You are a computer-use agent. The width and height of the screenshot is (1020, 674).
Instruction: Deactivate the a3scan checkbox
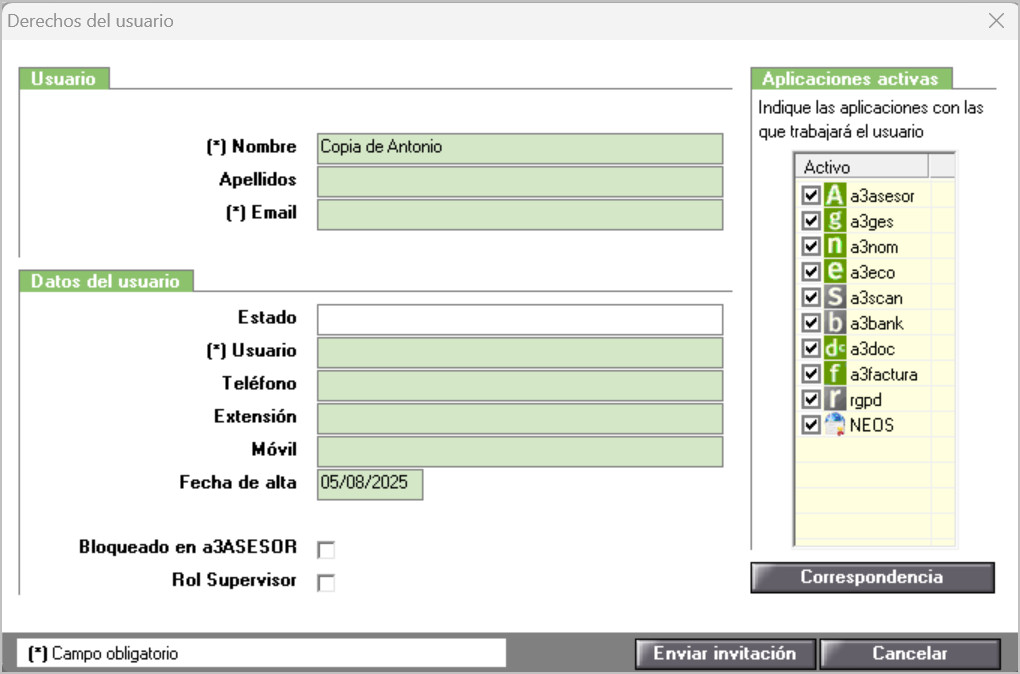(811, 297)
